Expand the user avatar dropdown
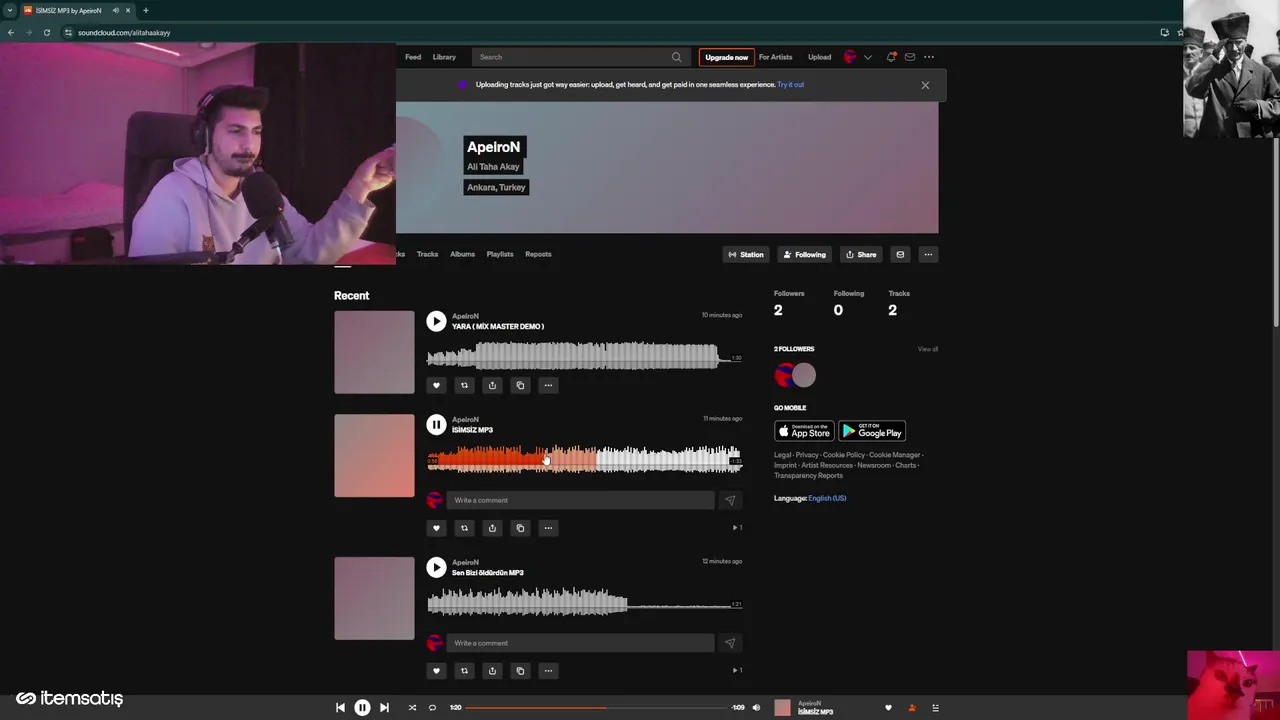This screenshot has width=1280, height=720. click(x=867, y=57)
